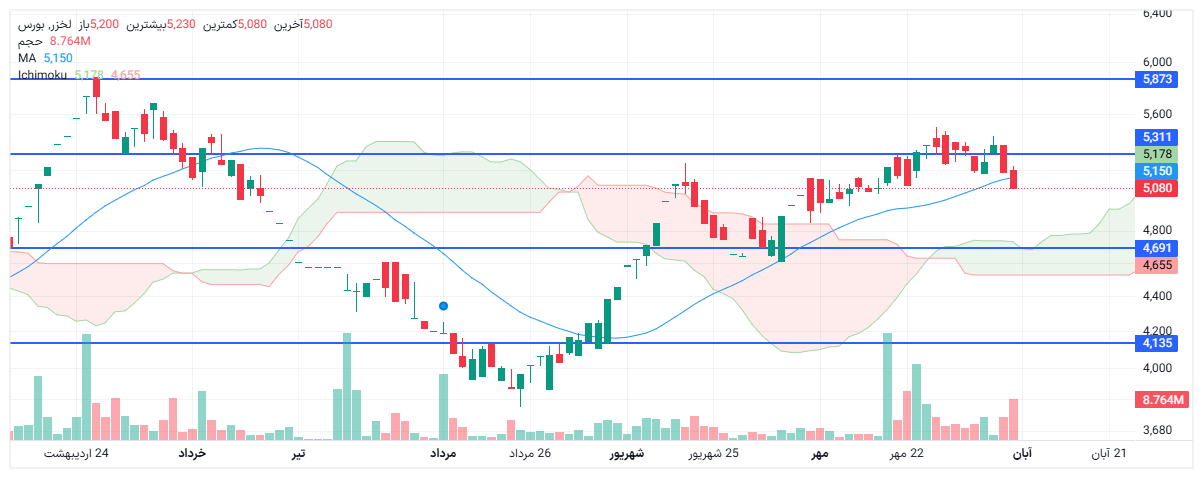This screenshot has height=478, width=1203.
Task: Click the blue dot marker on the chart
Action: pos(443,305)
